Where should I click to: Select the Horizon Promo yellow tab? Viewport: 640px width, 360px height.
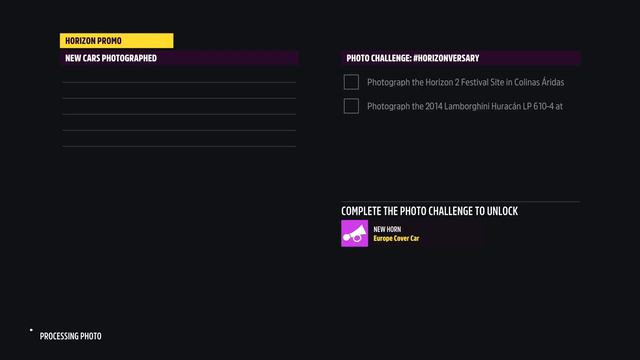[x=116, y=41]
